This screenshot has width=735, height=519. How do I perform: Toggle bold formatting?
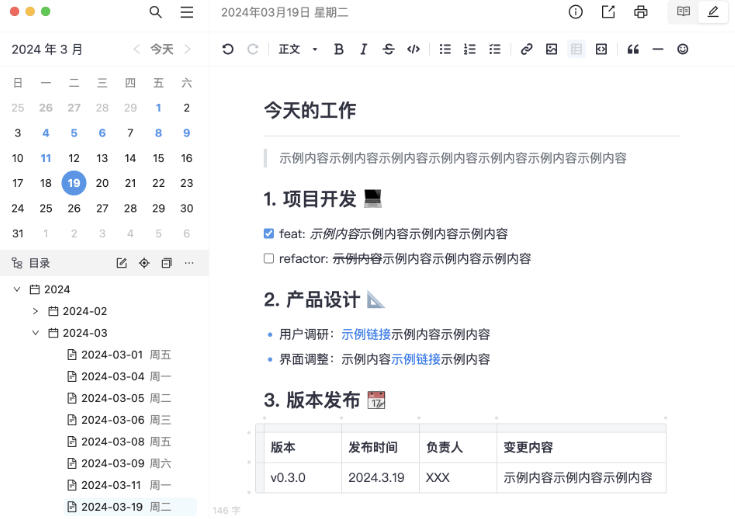[338, 49]
